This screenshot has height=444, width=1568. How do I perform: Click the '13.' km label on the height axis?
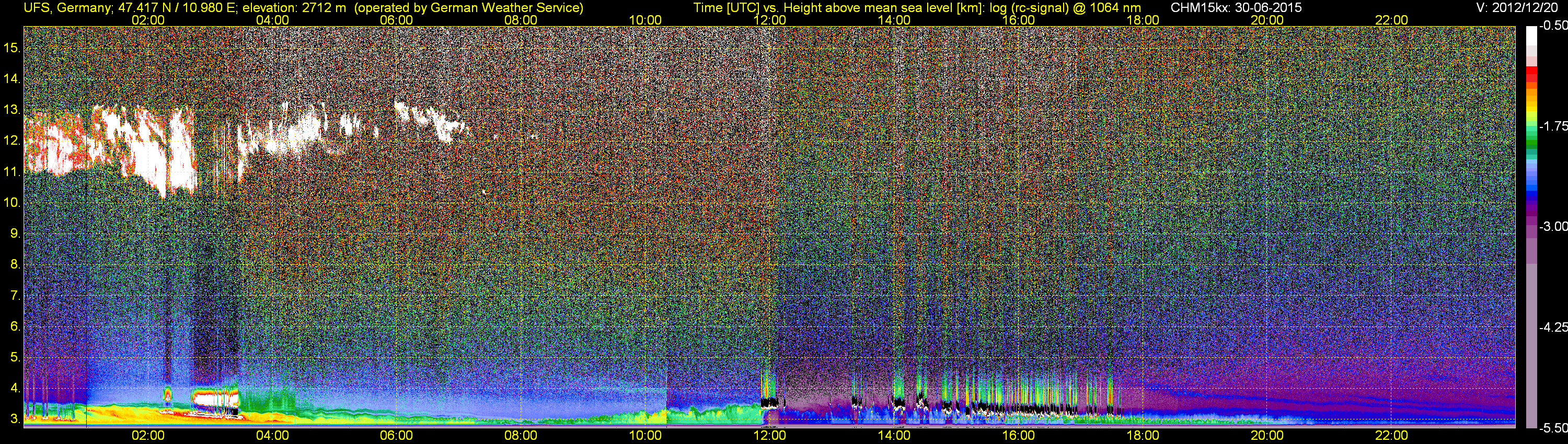pyautogui.click(x=12, y=110)
